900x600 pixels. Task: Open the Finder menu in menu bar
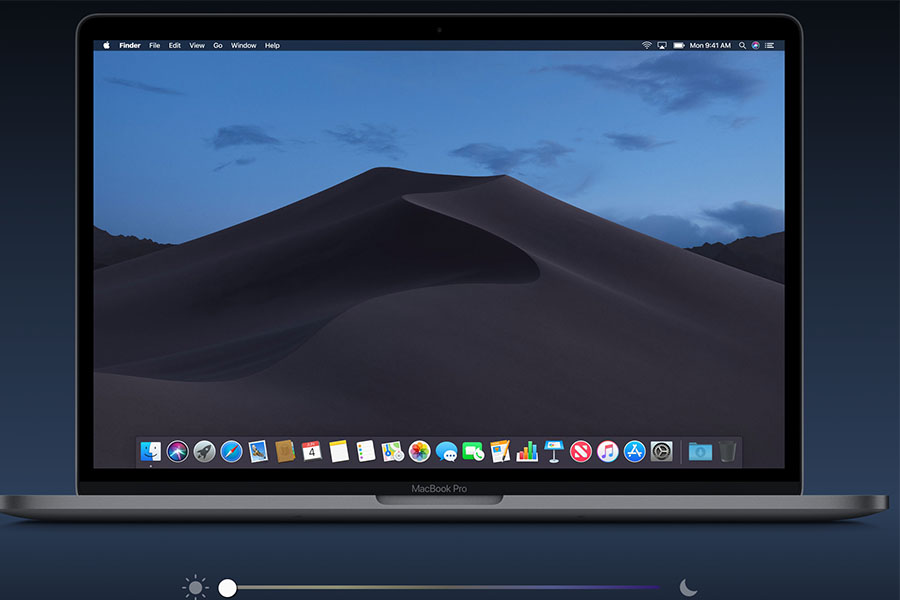(x=130, y=45)
